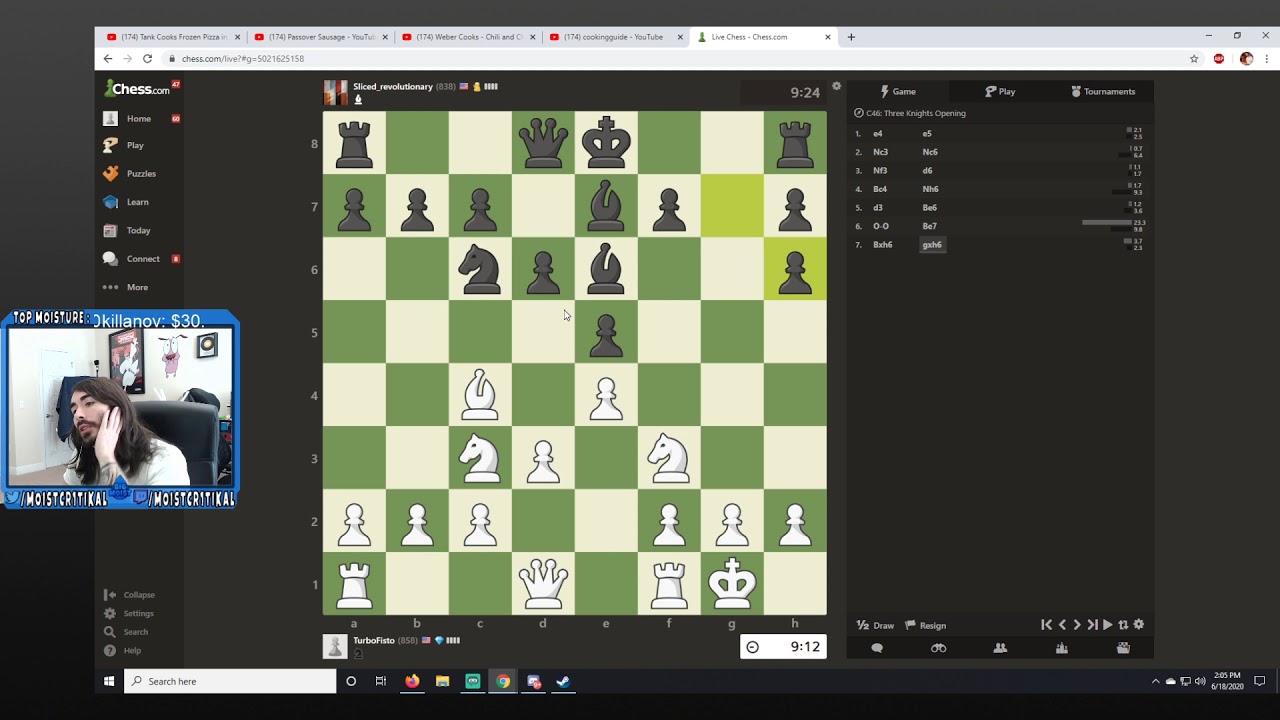Viewport: 1280px width, 720px height.
Task: Open Connect in the sidebar
Action: click(143, 259)
